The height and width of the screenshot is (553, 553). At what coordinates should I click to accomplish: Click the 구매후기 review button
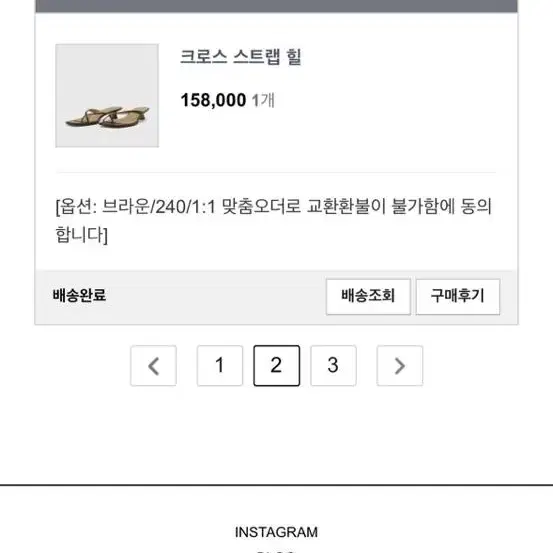[458, 297]
